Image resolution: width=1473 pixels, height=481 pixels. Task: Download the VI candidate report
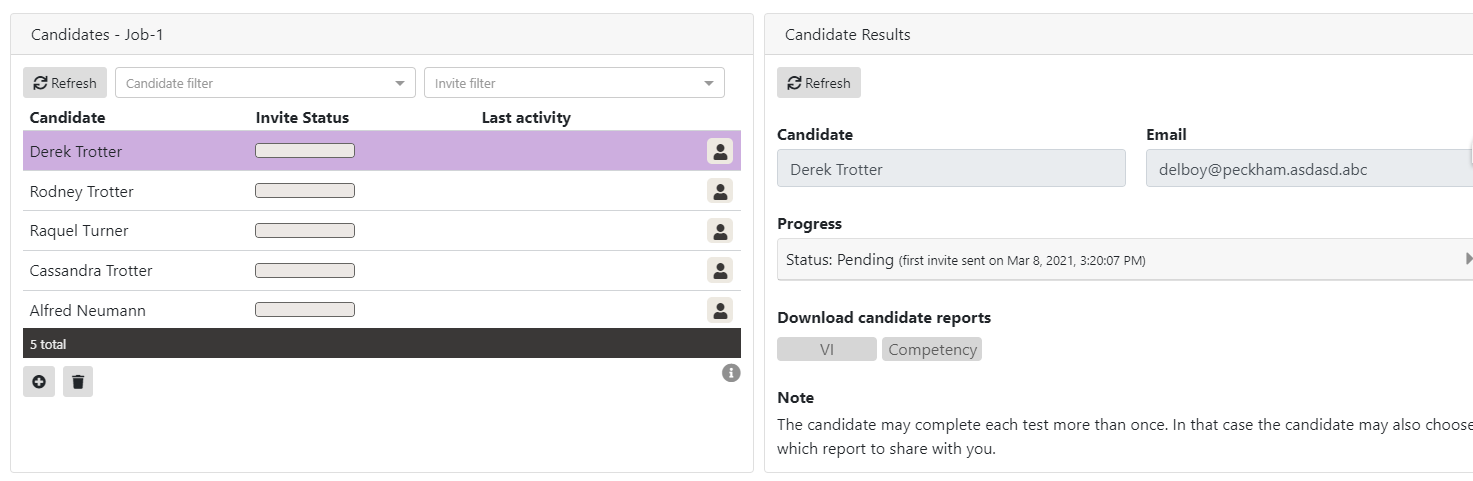tap(826, 349)
